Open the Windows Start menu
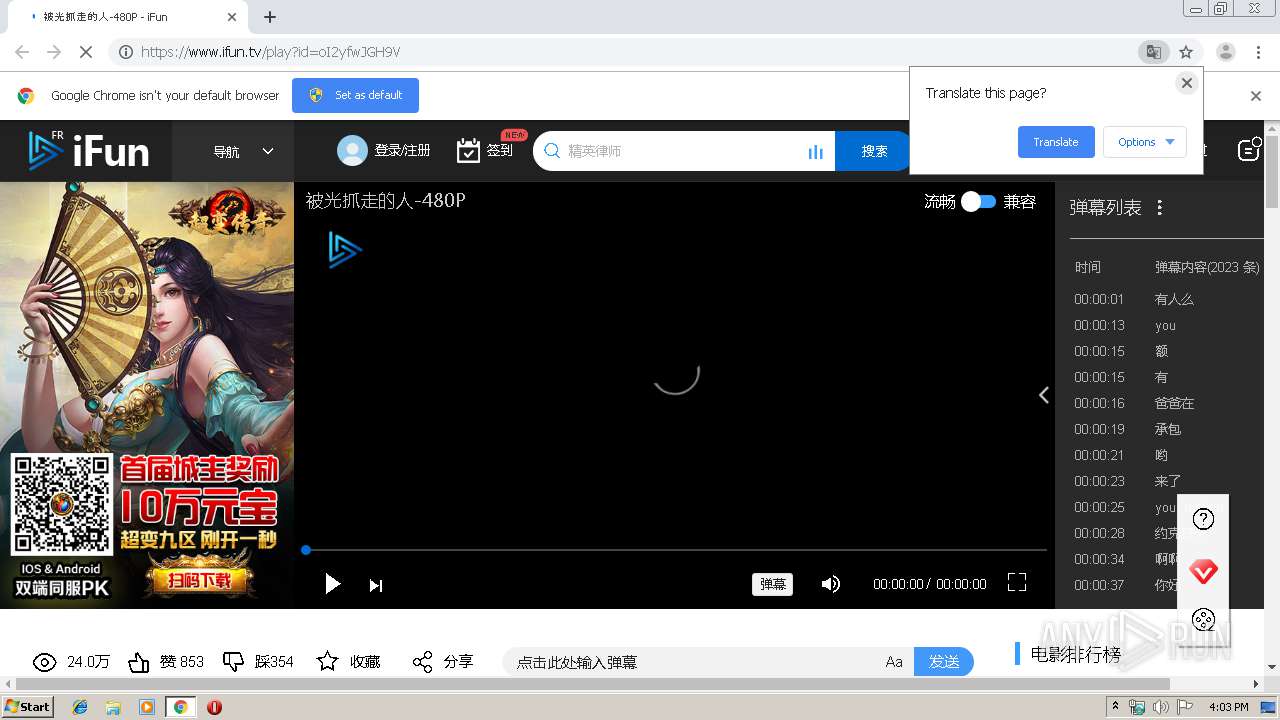 pyautogui.click(x=28, y=706)
